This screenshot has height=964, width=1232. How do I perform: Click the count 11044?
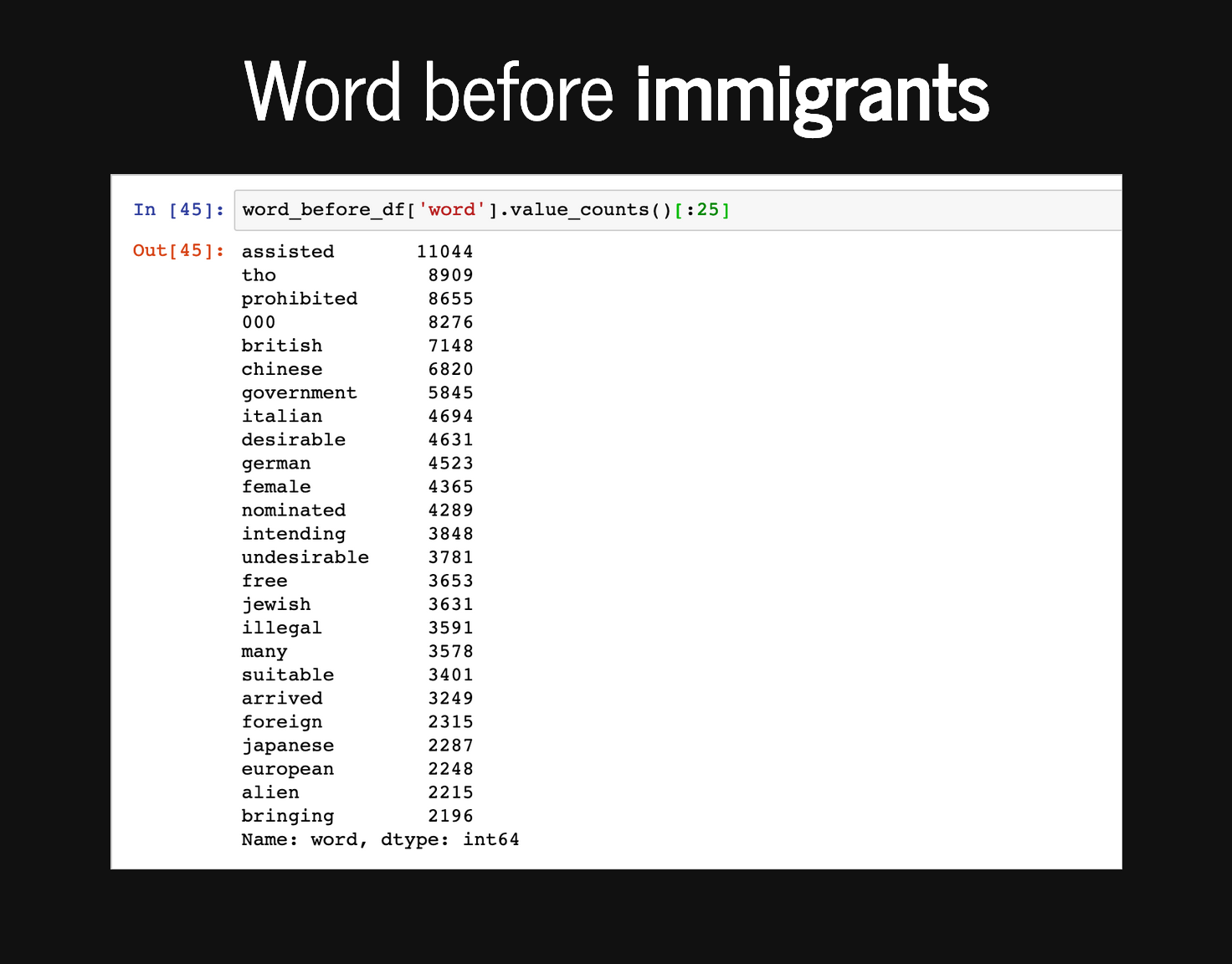coord(445,252)
